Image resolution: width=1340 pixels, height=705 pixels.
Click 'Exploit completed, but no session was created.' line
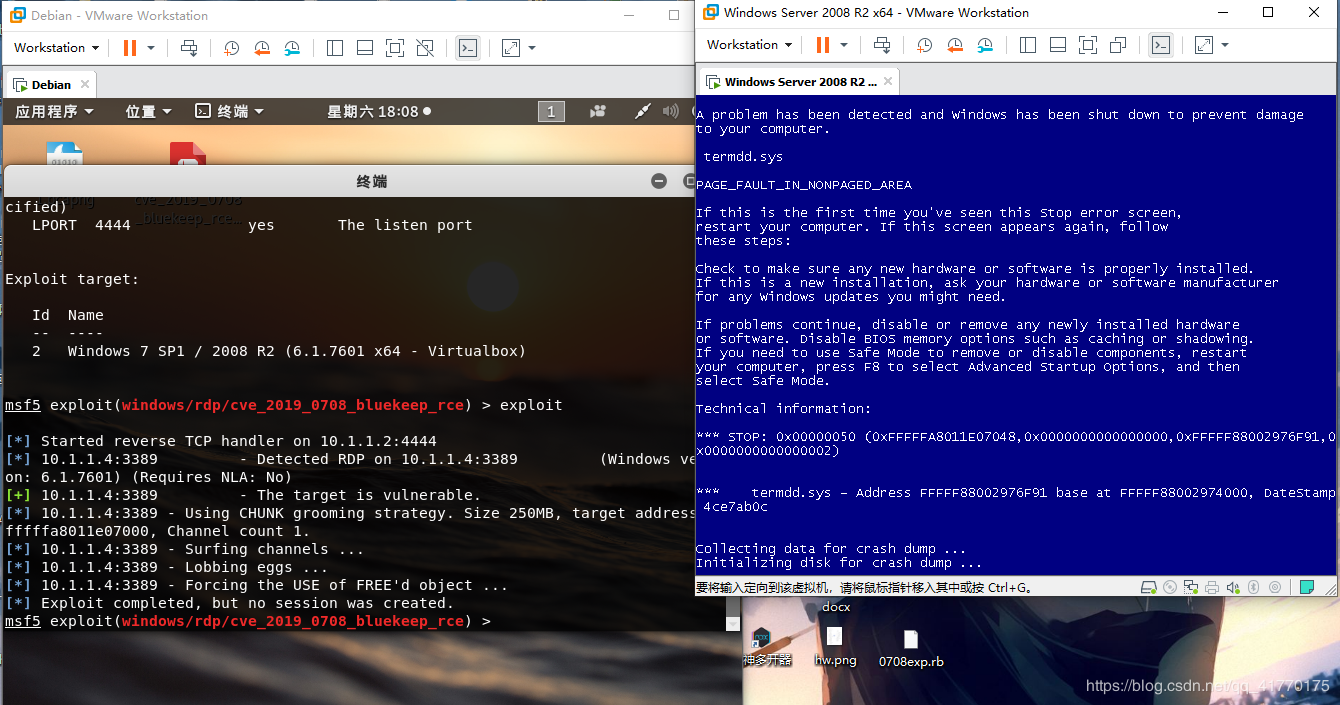[229, 603]
